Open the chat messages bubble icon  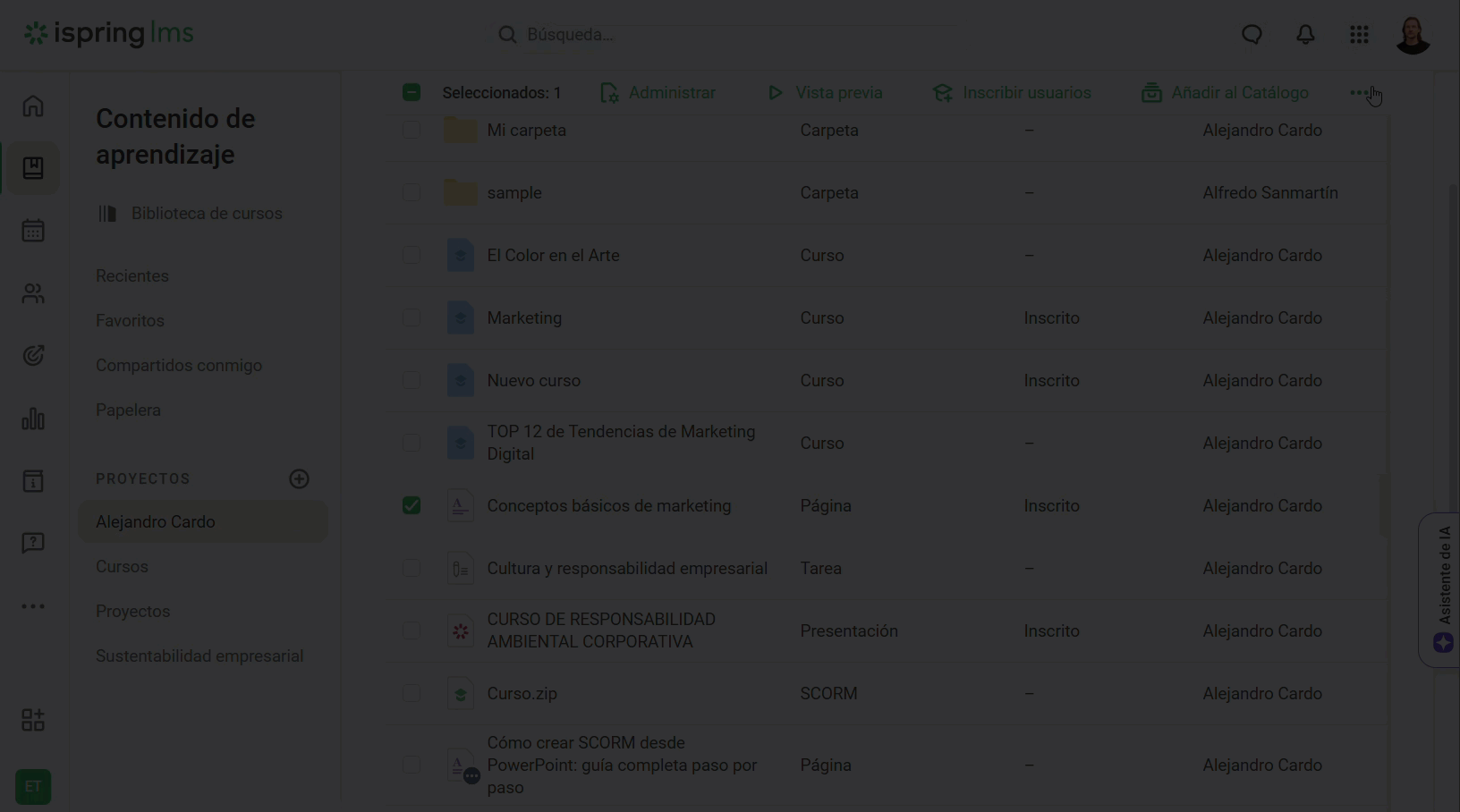pos(1252,35)
